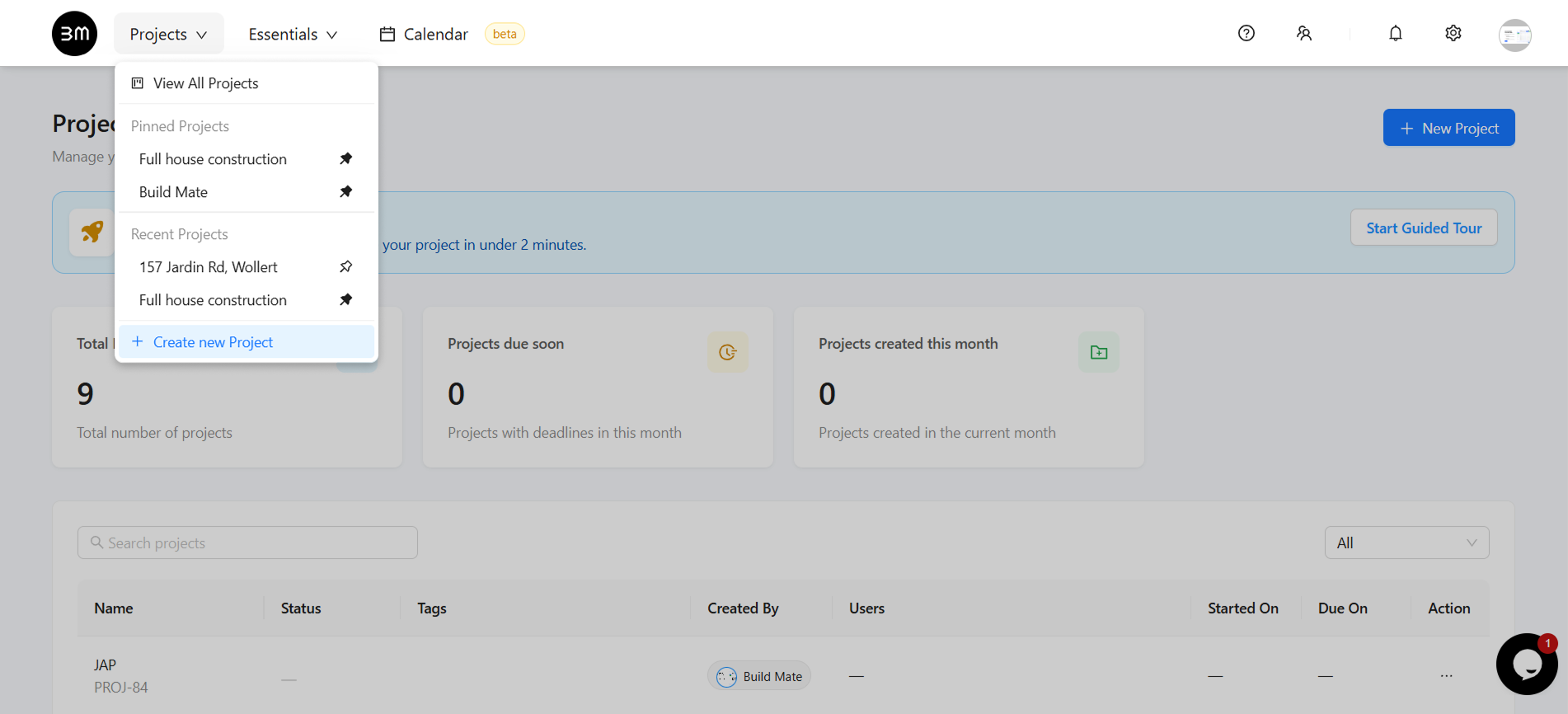This screenshot has height=714, width=1568.
Task: Collapse the Projects dropdown menu
Action: point(168,34)
